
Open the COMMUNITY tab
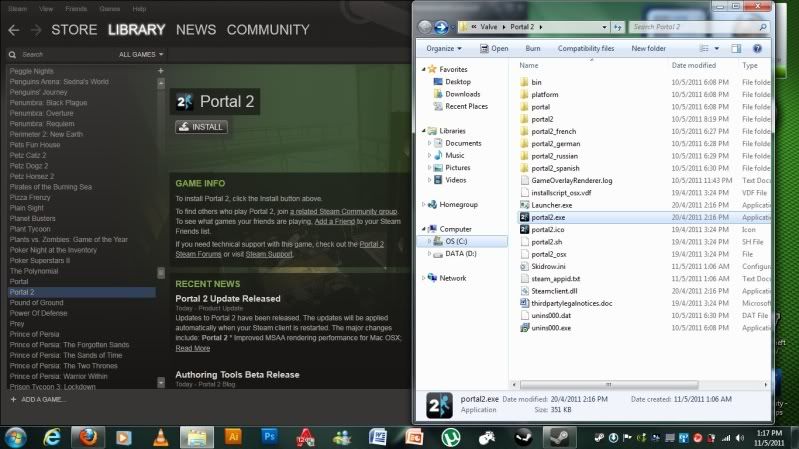click(x=267, y=30)
